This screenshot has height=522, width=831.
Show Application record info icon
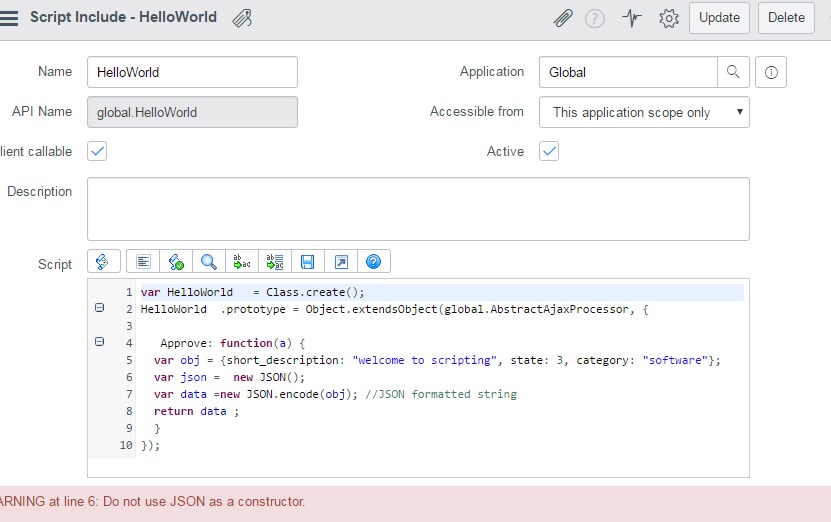771,72
